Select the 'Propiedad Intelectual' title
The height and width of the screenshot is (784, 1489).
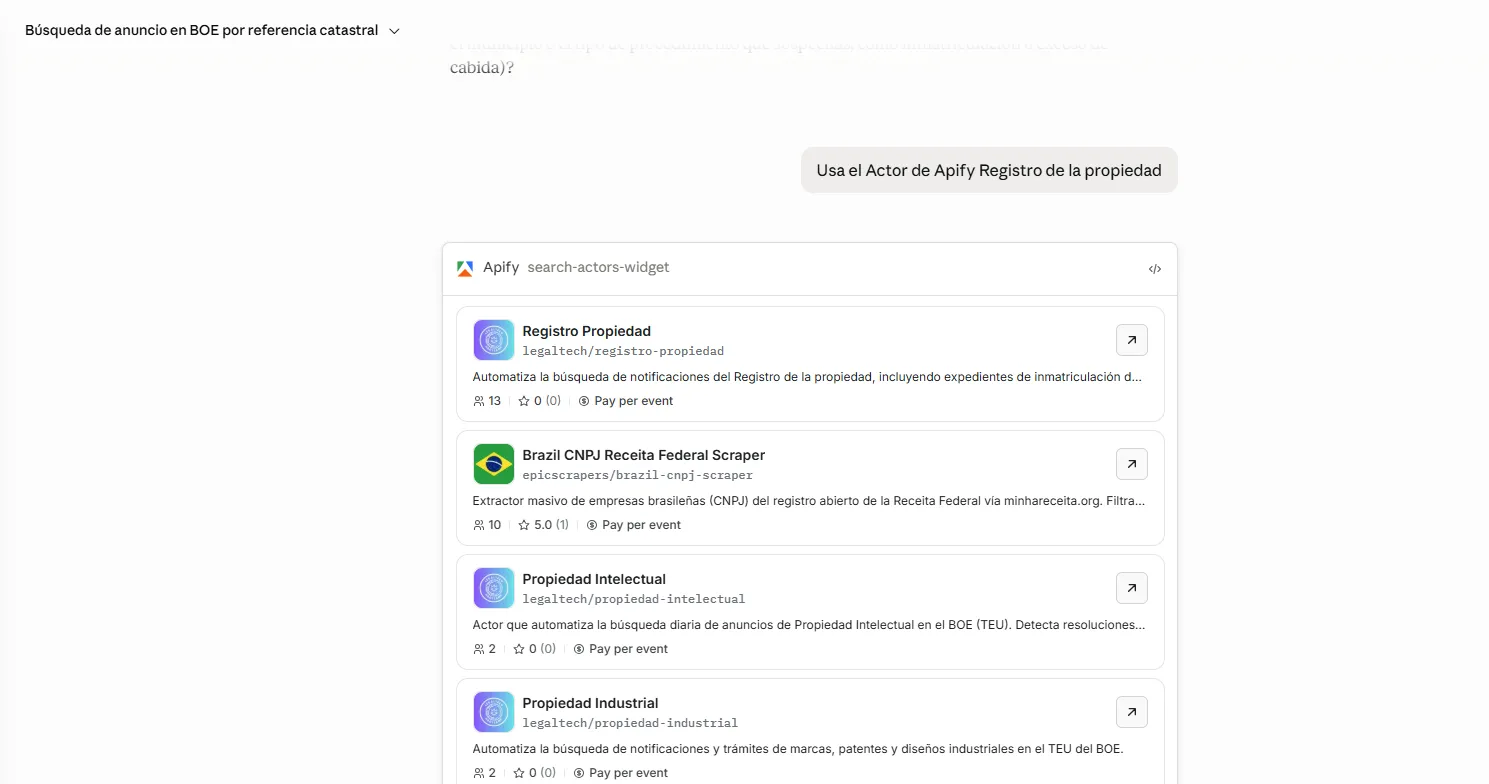click(594, 579)
